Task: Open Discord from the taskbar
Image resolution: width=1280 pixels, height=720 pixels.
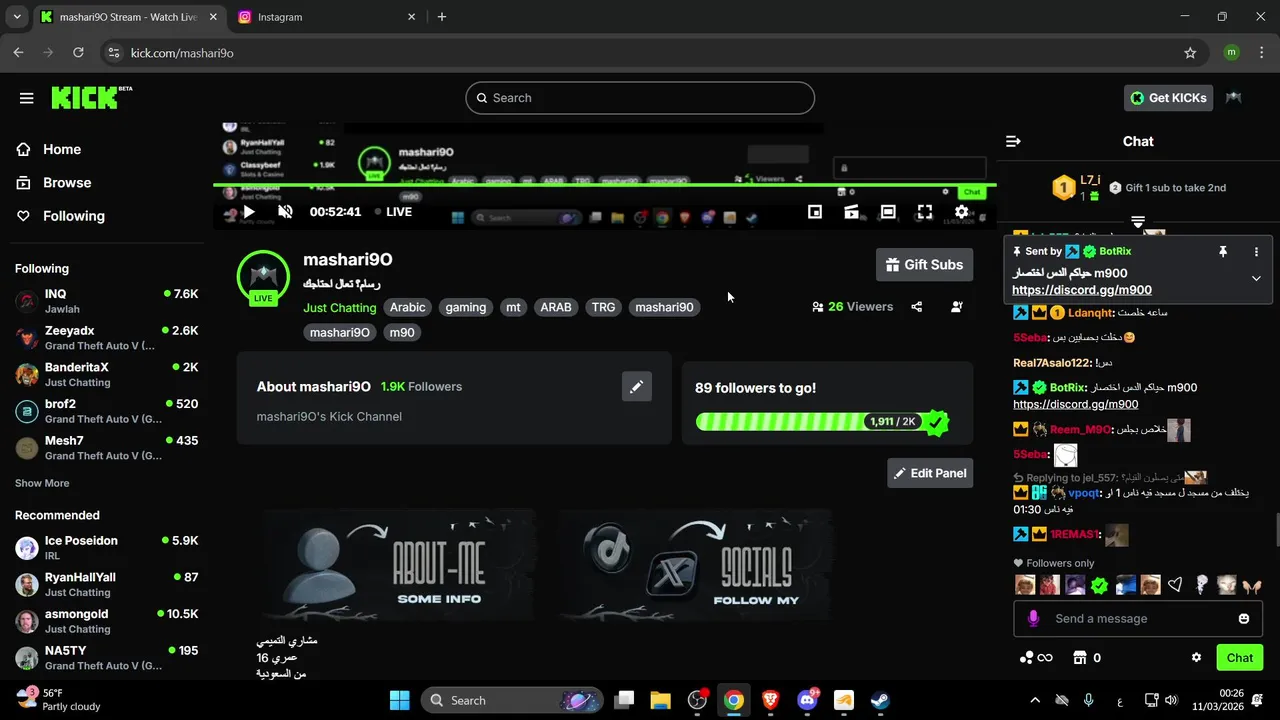Action: tap(807, 700)
